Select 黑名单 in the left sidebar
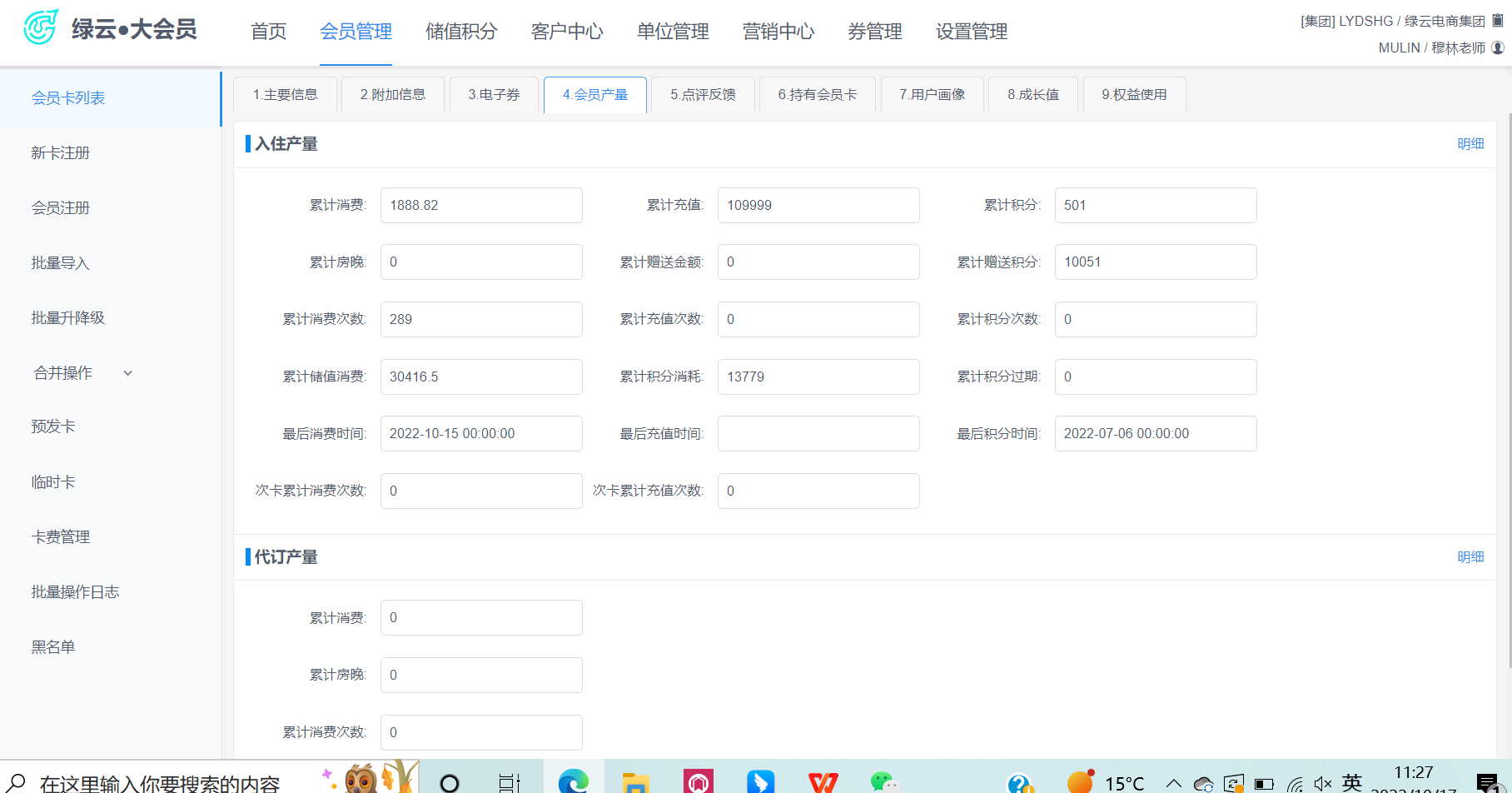Screen dimensions: 1512x793 pos(53,647)
